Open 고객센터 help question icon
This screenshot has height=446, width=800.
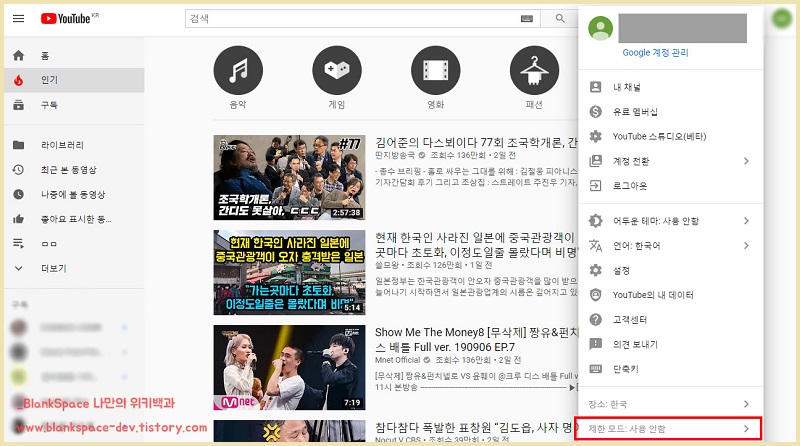(x=595, y=319)
